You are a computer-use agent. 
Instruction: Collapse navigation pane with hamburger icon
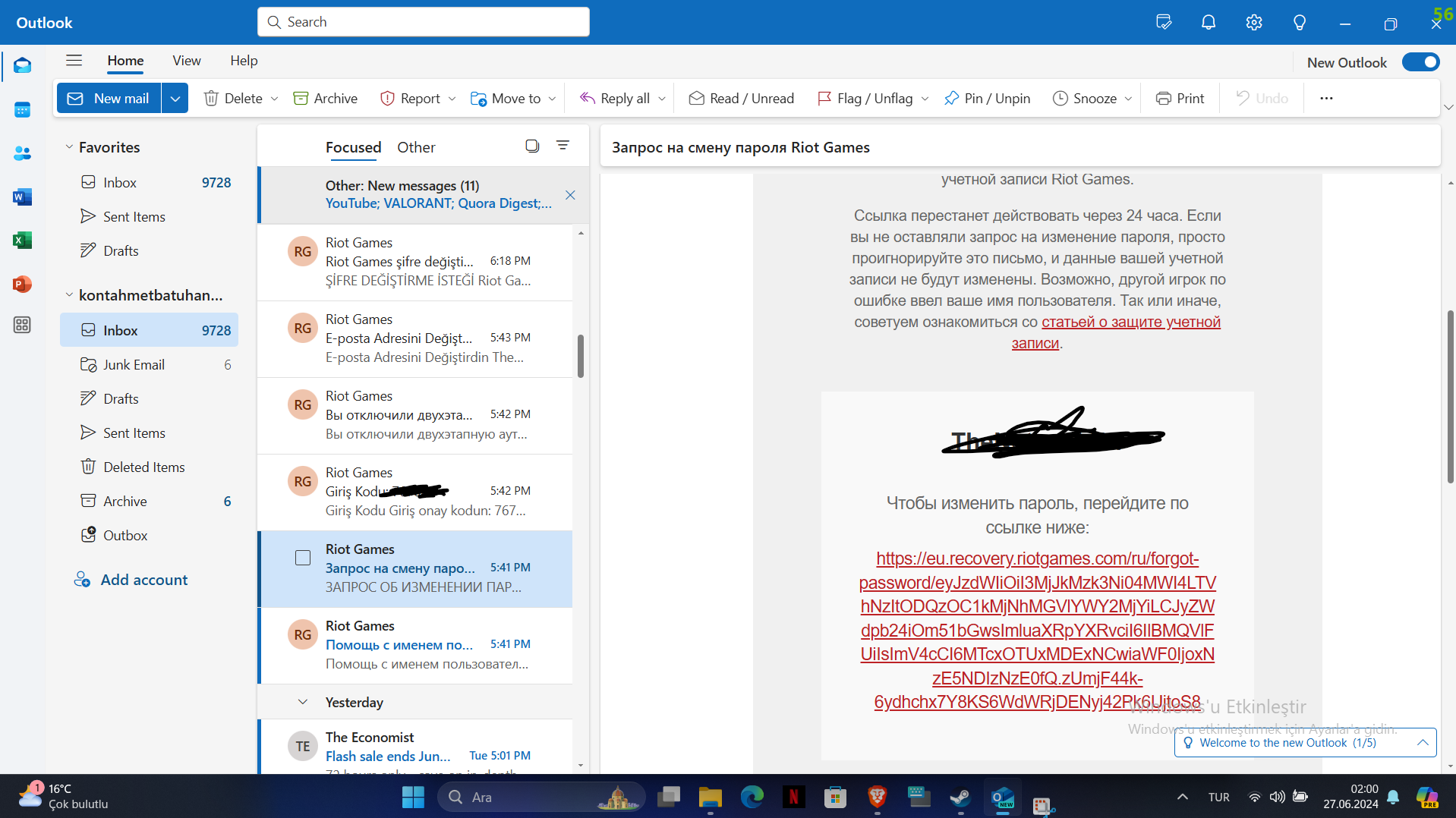(x=74, y=61)
